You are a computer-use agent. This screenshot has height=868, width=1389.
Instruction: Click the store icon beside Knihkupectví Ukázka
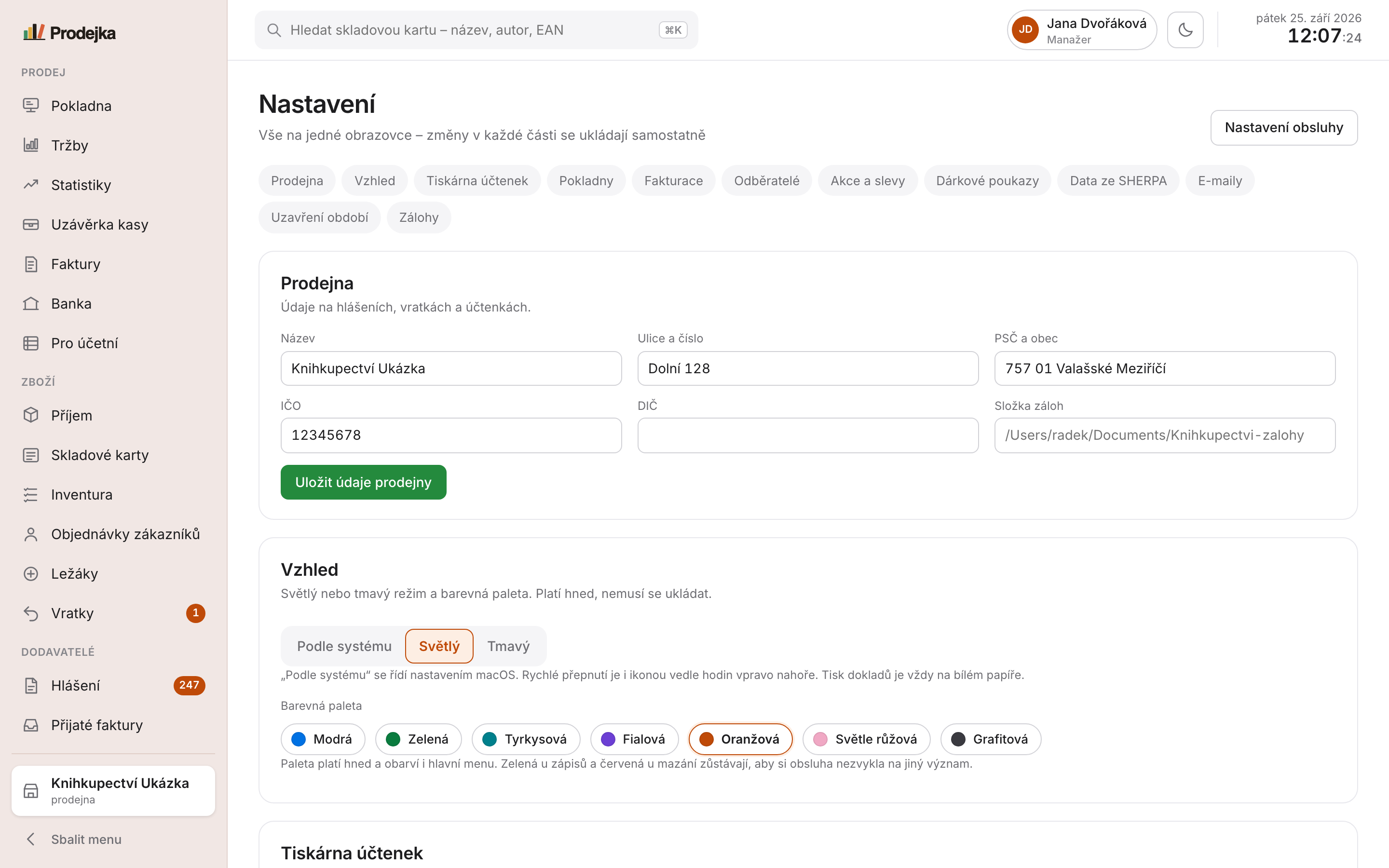pyautogui.click(x=30, y=790)
